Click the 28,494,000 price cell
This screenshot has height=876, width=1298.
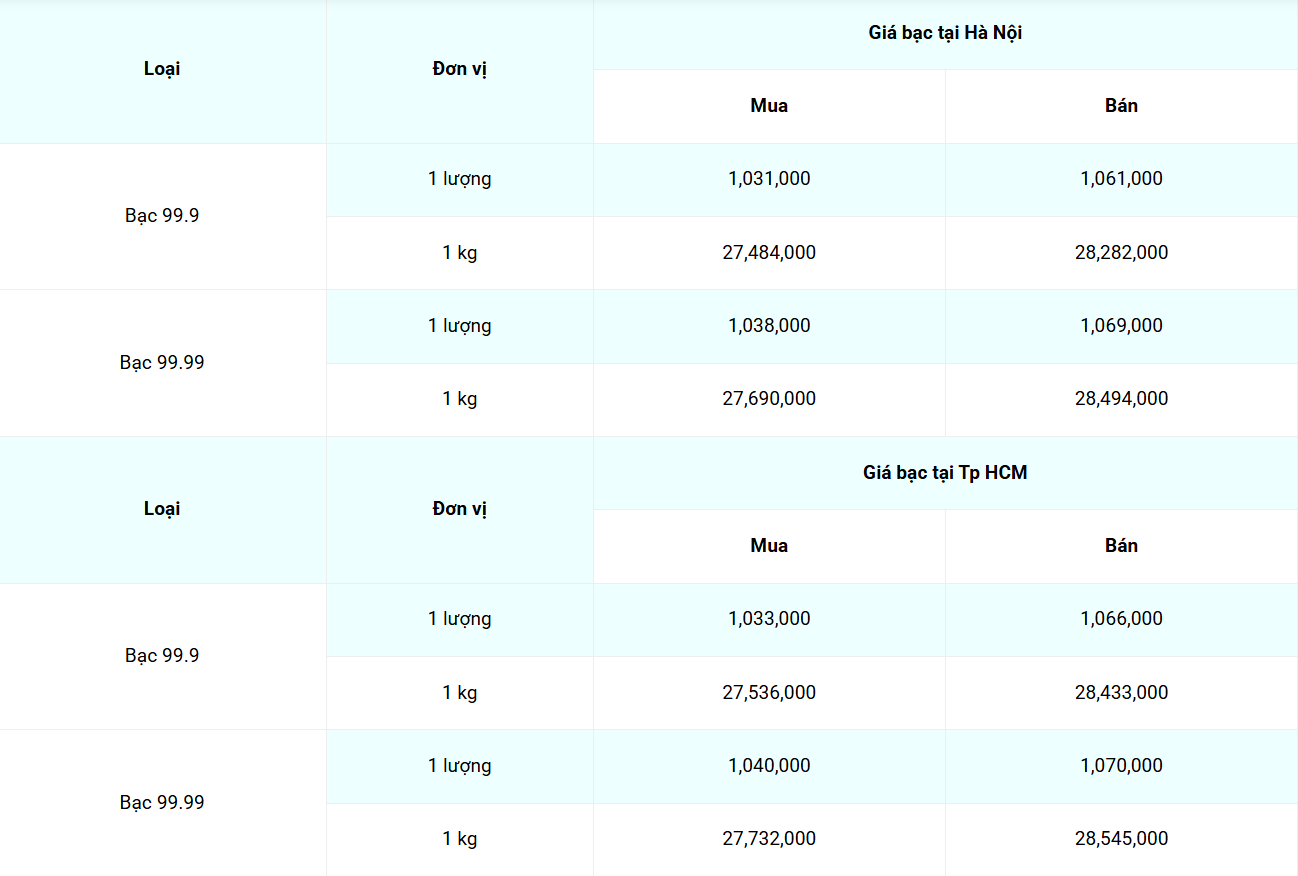click(x=1121, y=398)
